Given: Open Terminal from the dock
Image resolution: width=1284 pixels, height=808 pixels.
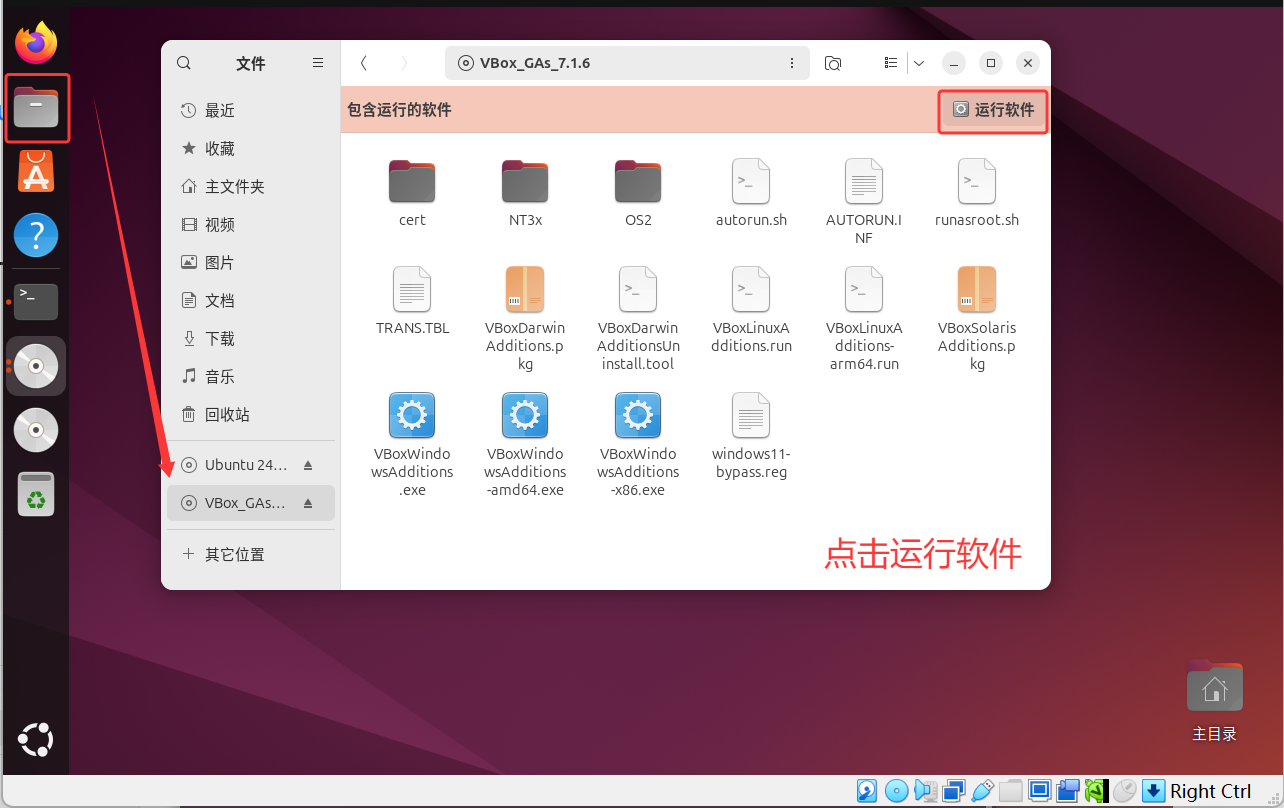Looking at the screenshot, I should (36, 301).
